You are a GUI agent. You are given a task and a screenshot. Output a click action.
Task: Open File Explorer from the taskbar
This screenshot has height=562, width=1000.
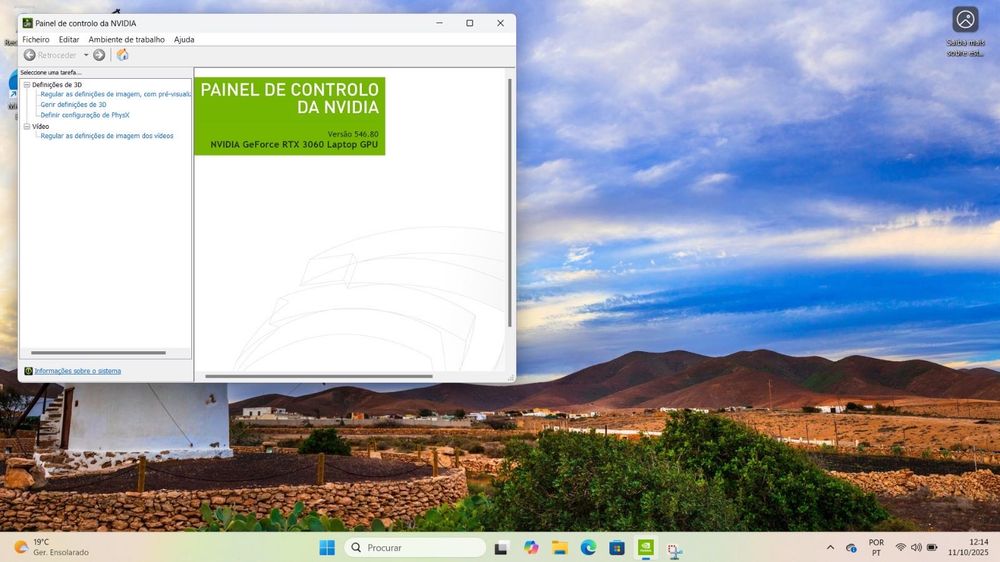[x=560, y=547]
